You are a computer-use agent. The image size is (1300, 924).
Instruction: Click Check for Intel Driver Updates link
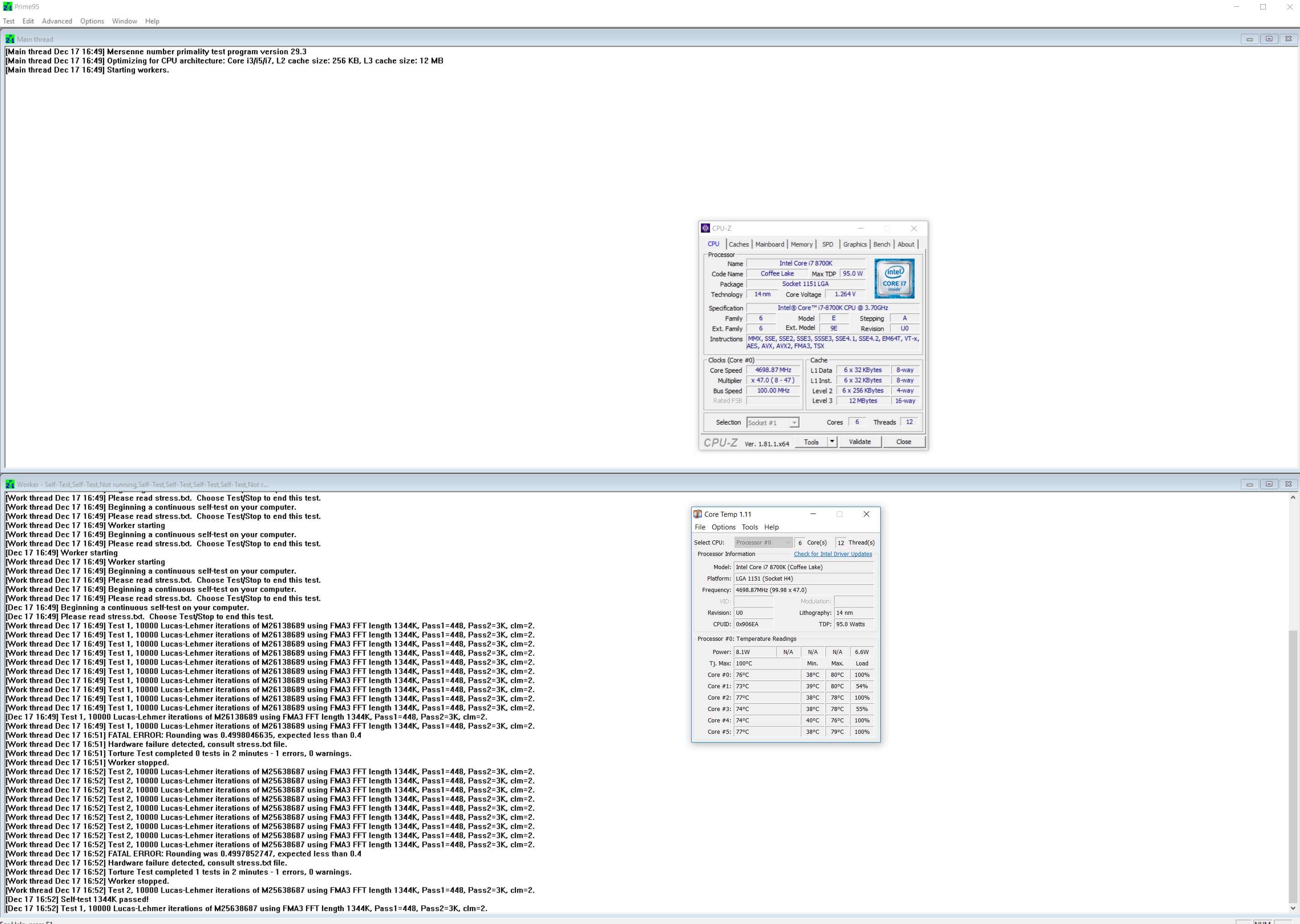tap(832, 554)
